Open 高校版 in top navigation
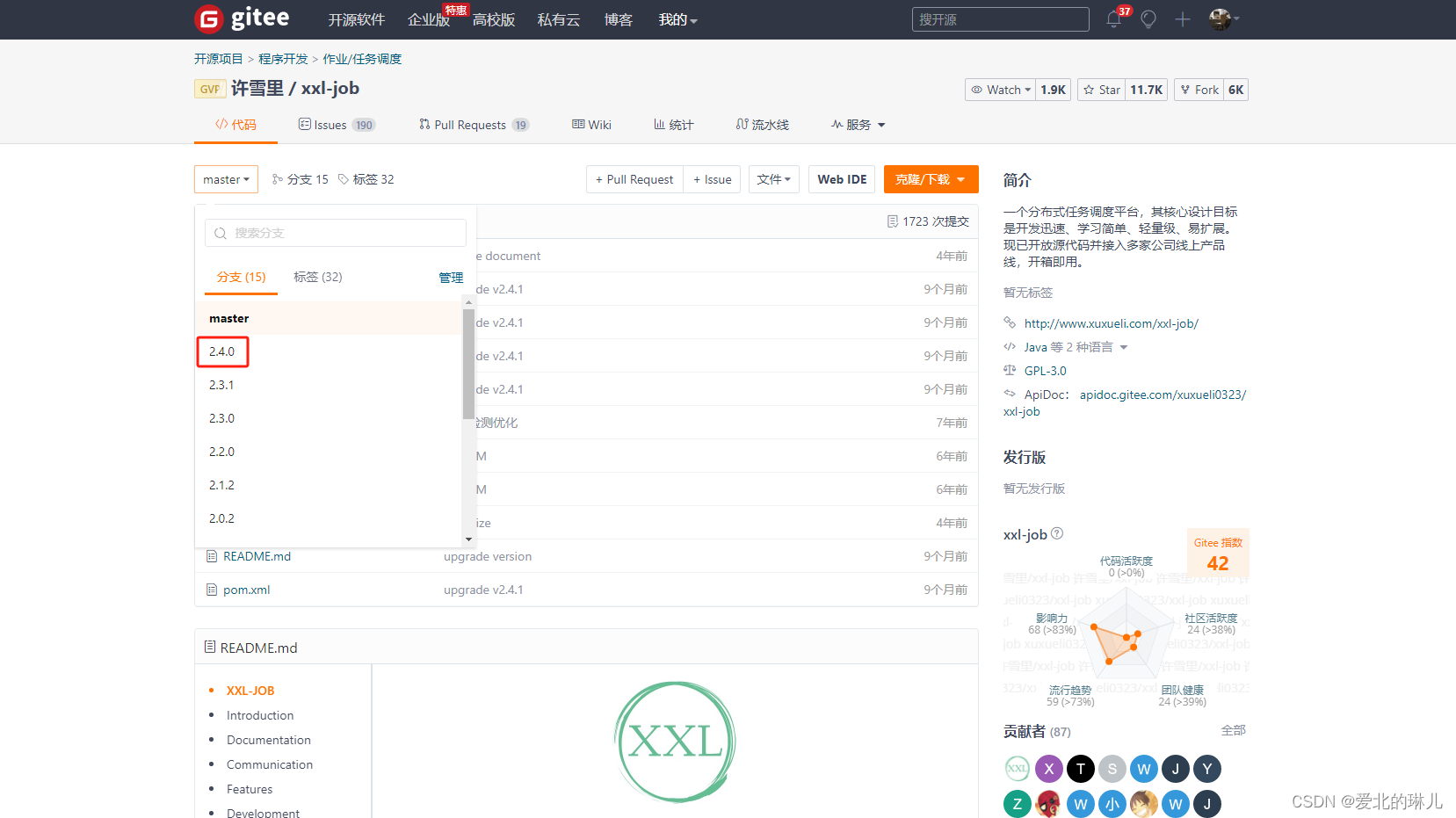This screenshot has height=818, width=1456. pos(494,19)
